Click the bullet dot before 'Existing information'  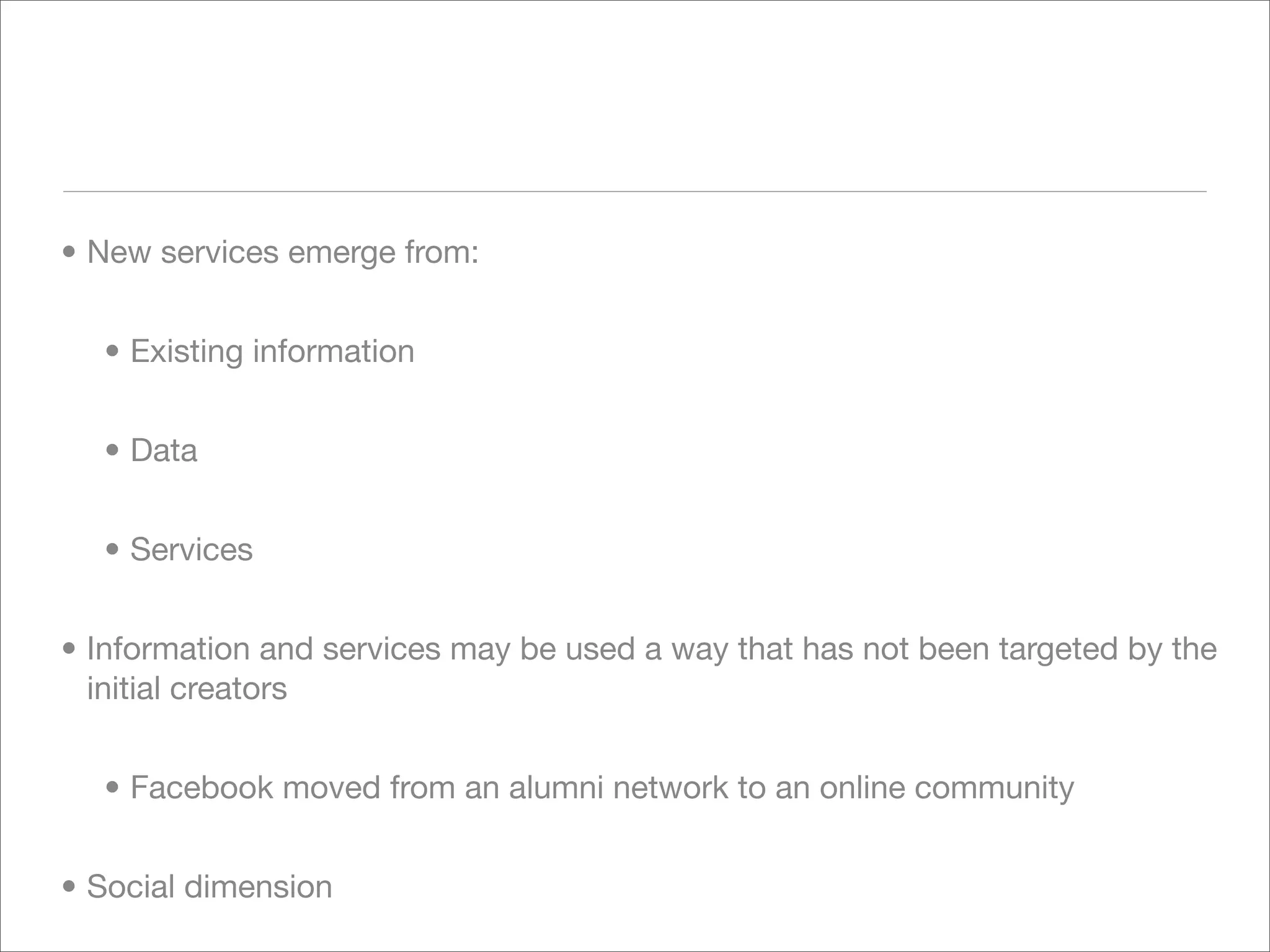click(112, 352)
